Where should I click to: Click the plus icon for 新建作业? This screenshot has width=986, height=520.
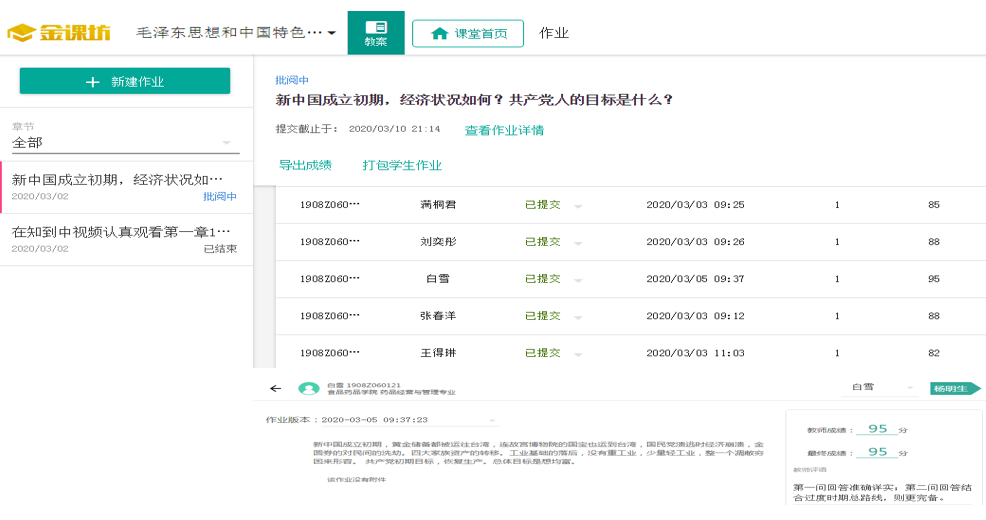(x=93, y=82)
